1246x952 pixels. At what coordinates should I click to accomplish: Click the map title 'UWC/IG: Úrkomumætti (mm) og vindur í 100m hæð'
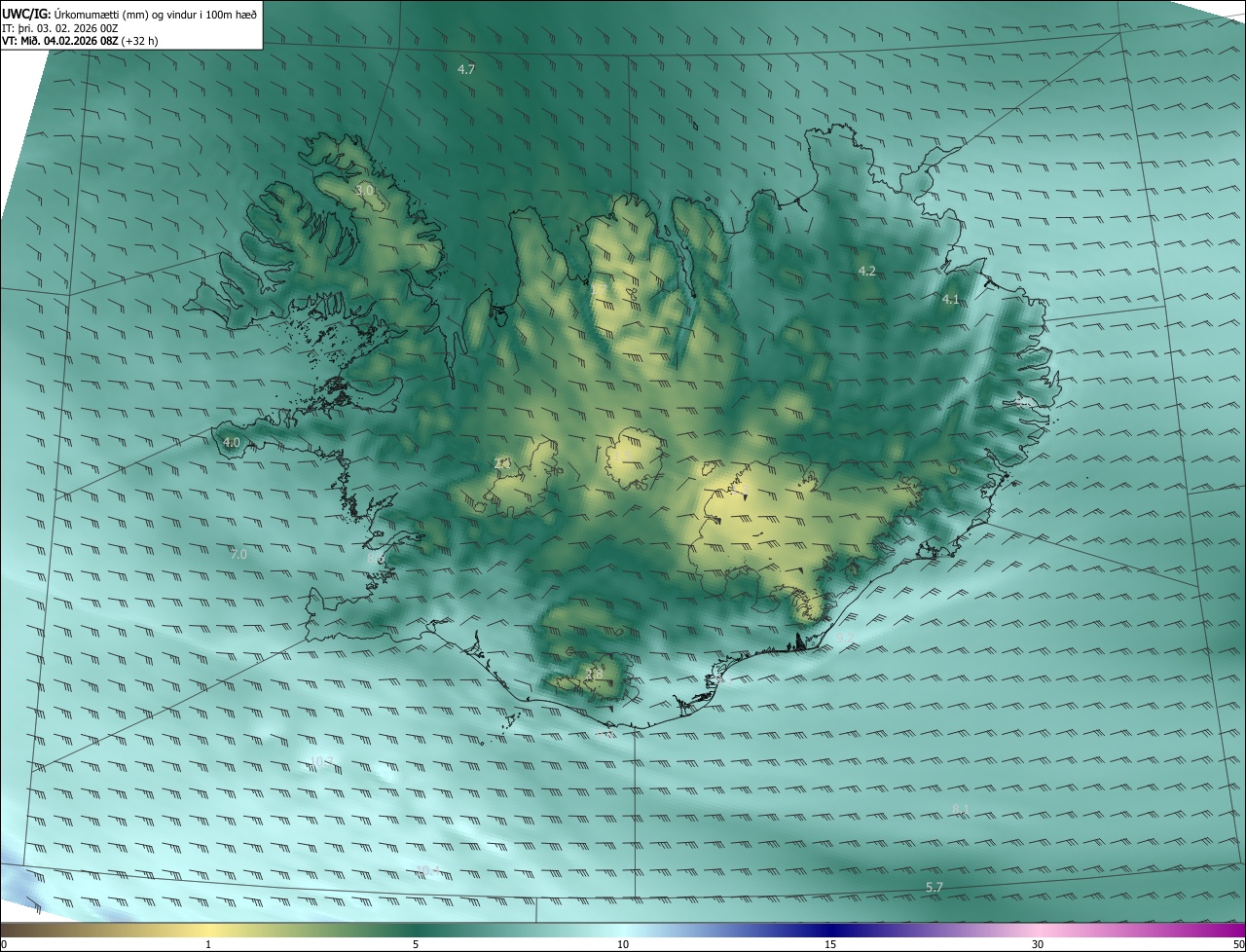129,14
